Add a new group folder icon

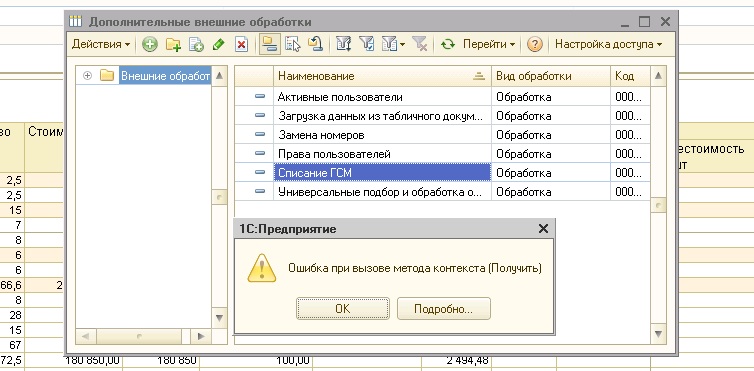click(173, 45)
